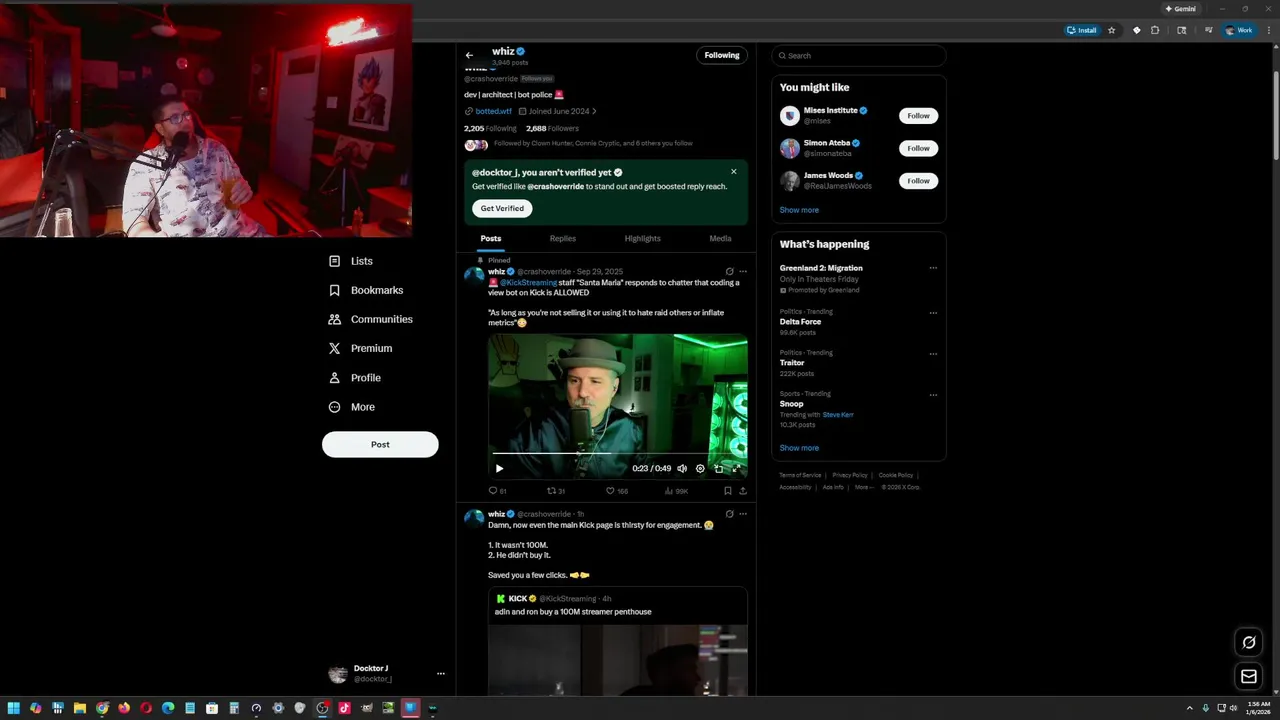Mute the video with the speaker icon
The image size is (1280, 720).
682,468
